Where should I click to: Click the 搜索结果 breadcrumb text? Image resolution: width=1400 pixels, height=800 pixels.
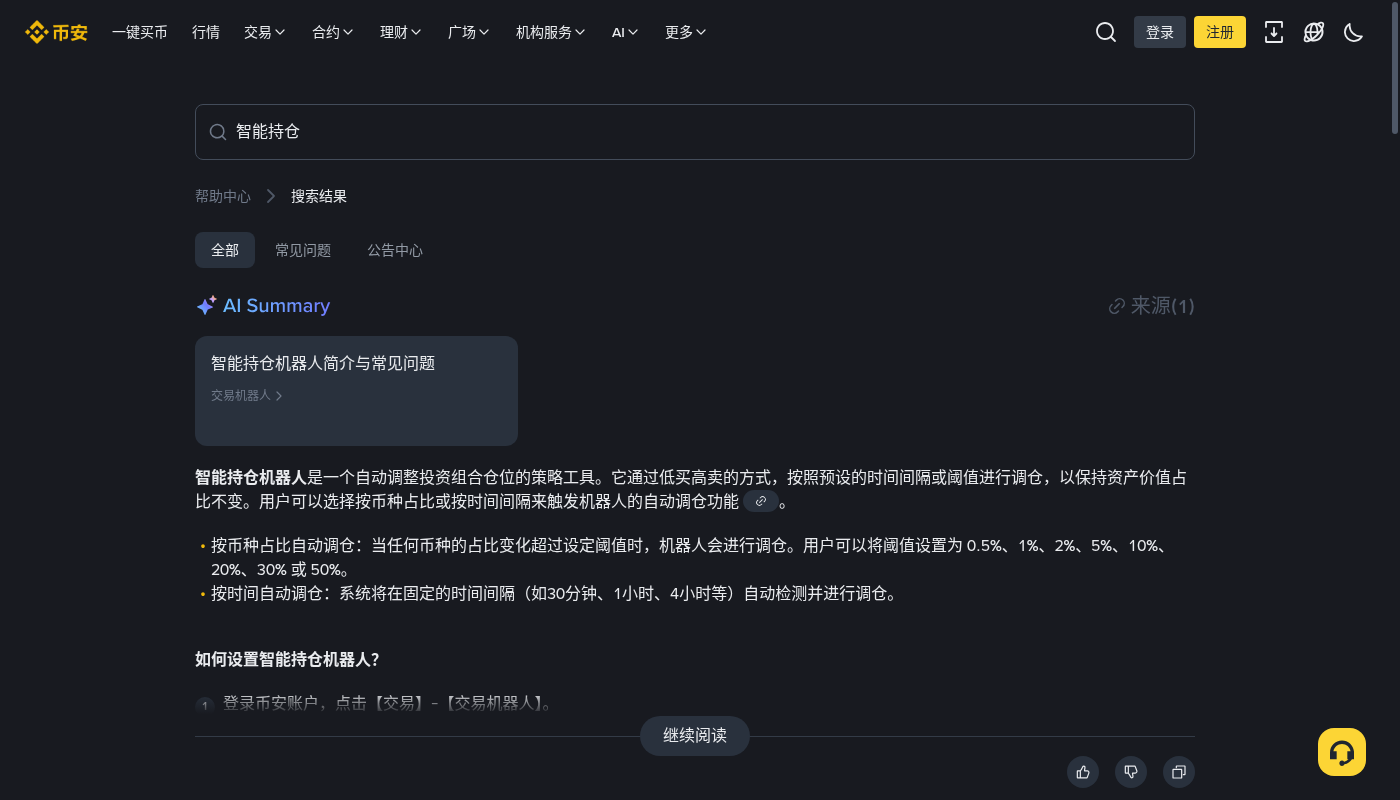319,196
